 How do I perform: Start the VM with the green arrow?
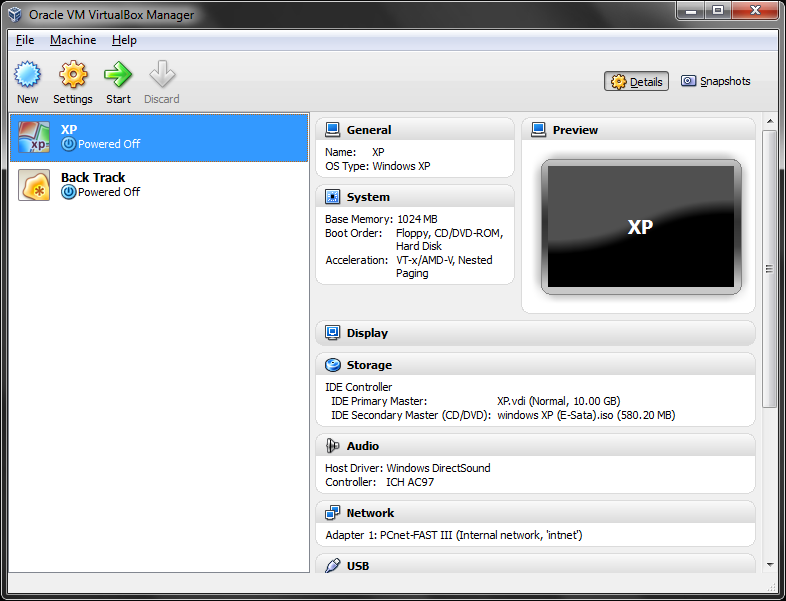(118, 74)
